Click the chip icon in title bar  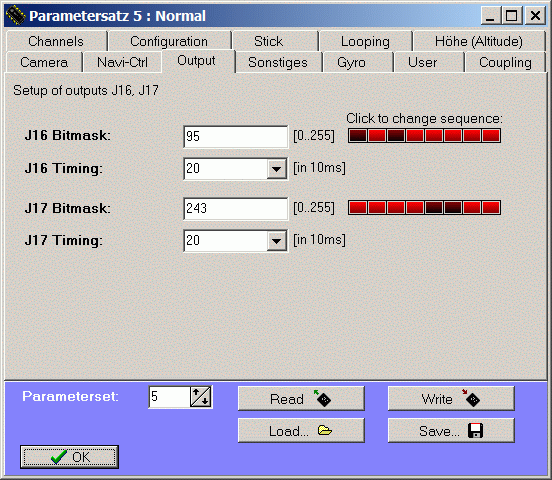pos(16,15)
